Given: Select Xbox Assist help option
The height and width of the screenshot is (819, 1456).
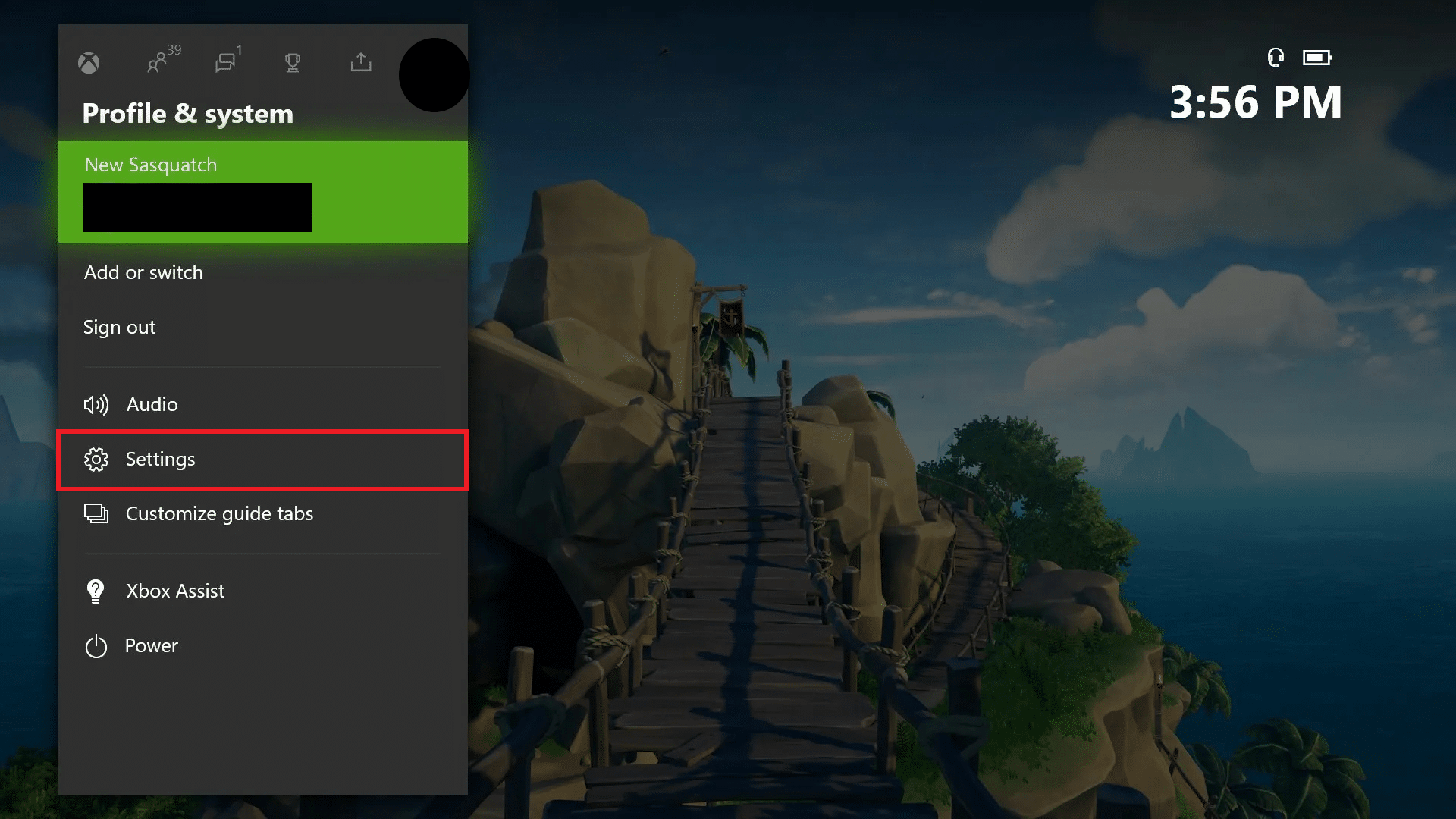Looking at the screenshot, I should pyautogui.click(x=176, y=590).
